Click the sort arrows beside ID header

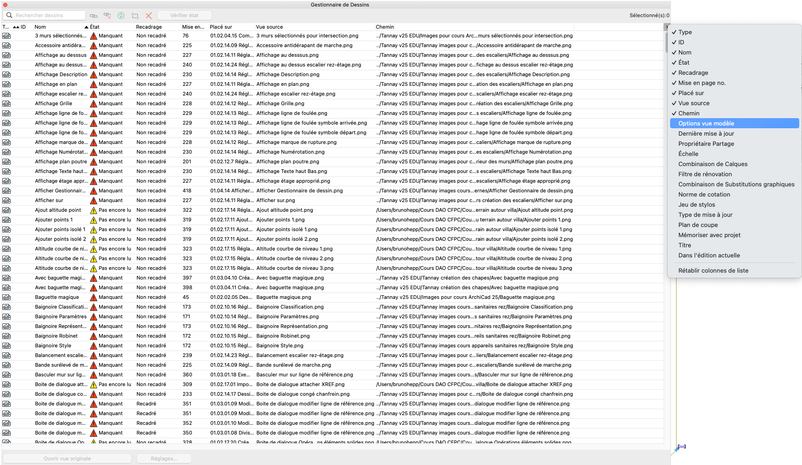pos(16,27)
